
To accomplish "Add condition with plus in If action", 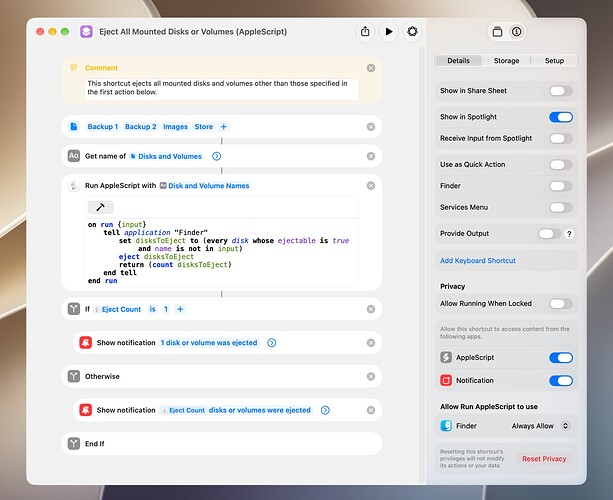I will point(180,309).
